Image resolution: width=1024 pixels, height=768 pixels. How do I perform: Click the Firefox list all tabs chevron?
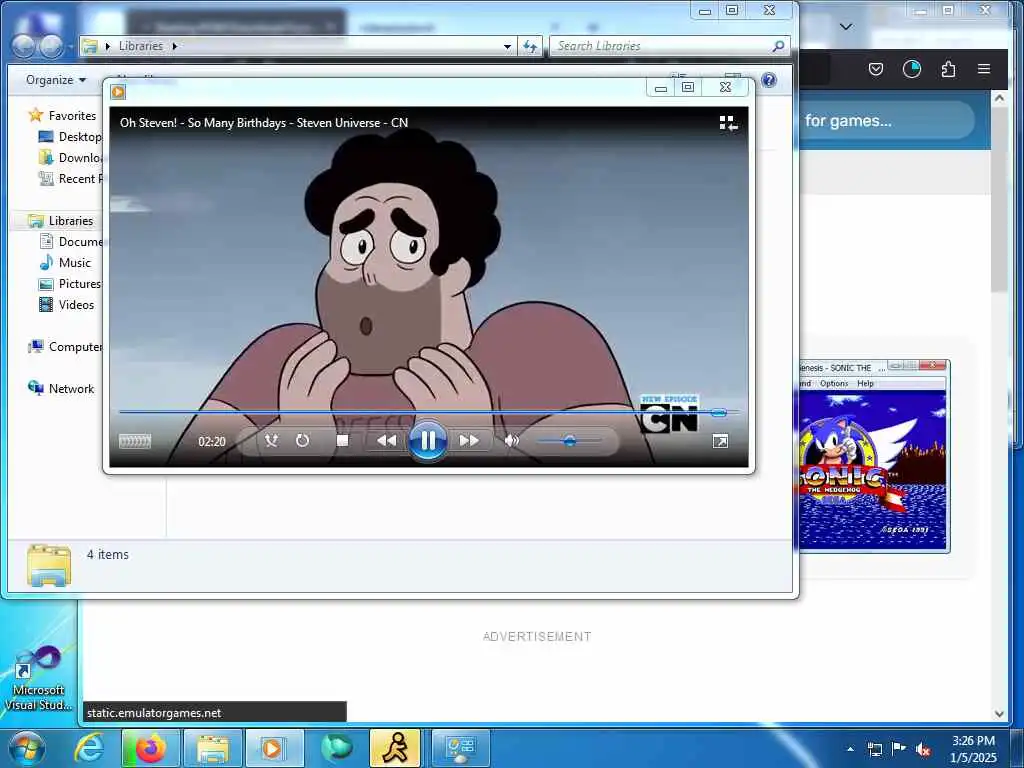click(846, 27)
